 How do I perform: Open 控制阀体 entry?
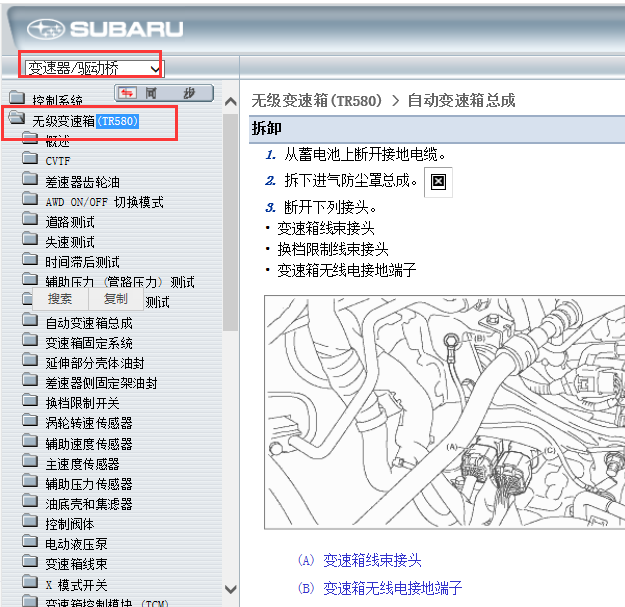pos(70,524)
